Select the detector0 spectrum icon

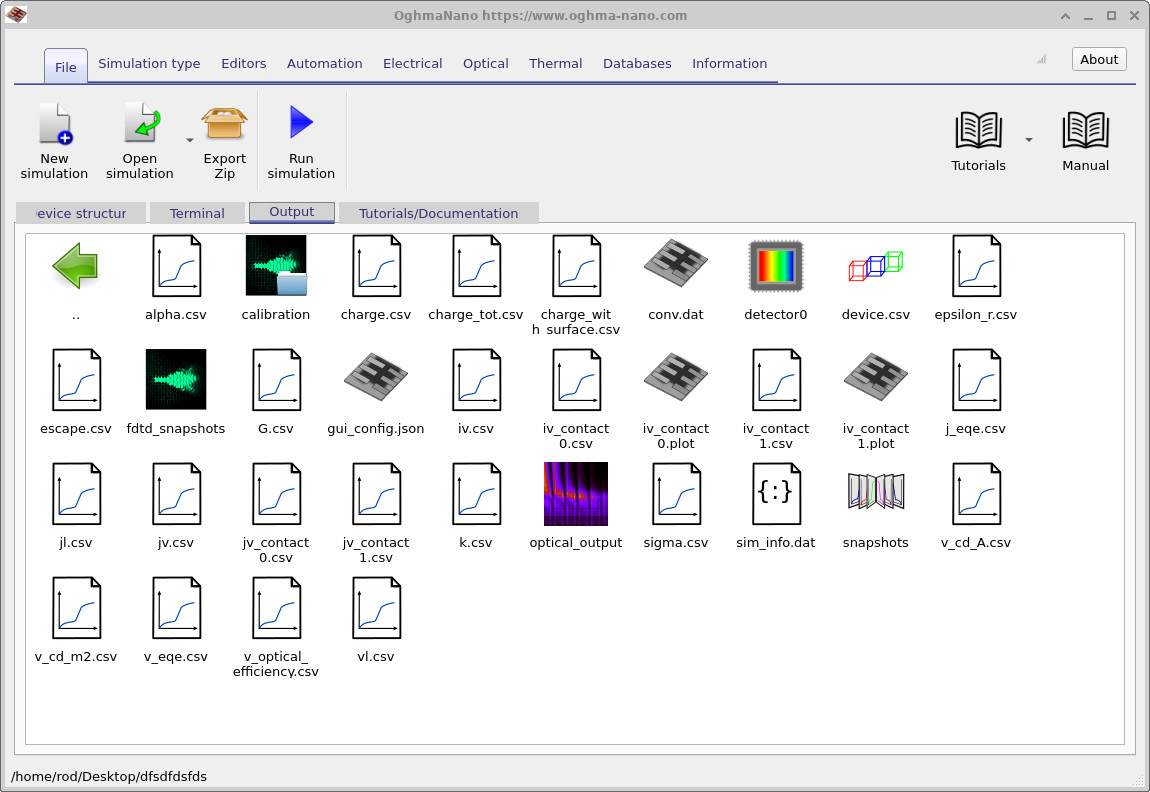(x=776, y=265)
